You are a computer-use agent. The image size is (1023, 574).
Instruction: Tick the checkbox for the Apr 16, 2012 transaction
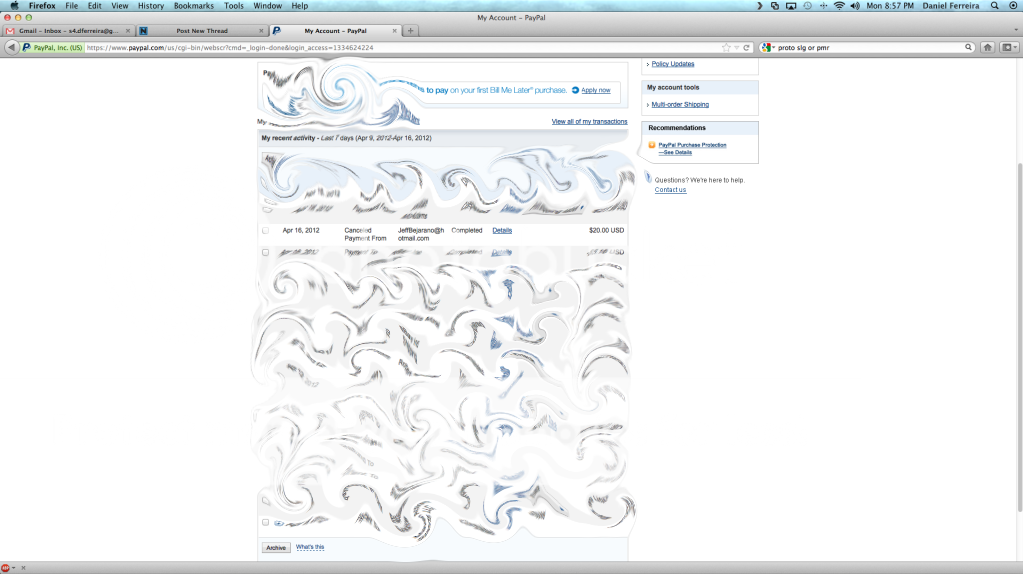(x=266, y=230)
